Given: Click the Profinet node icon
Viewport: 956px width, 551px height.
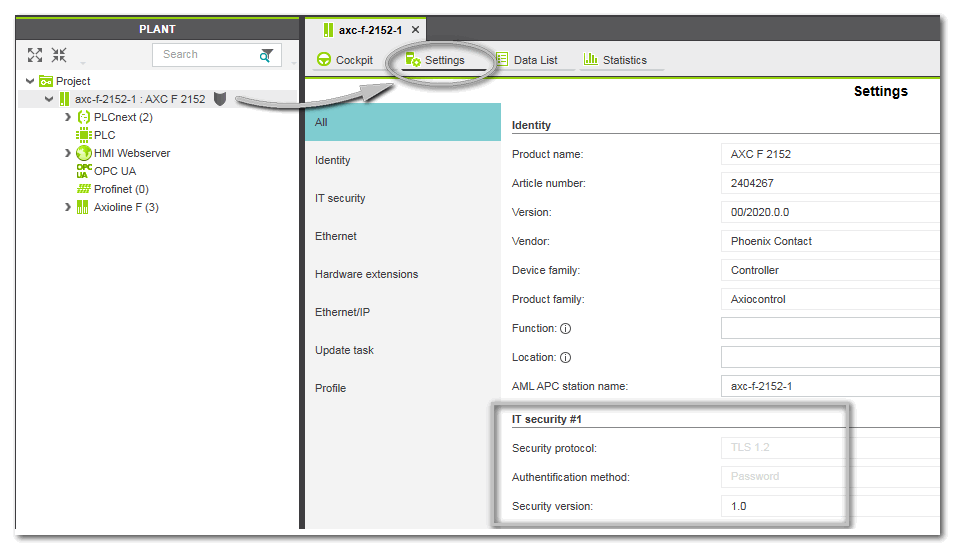Looking at the screenshot, I should pos(85,189).
